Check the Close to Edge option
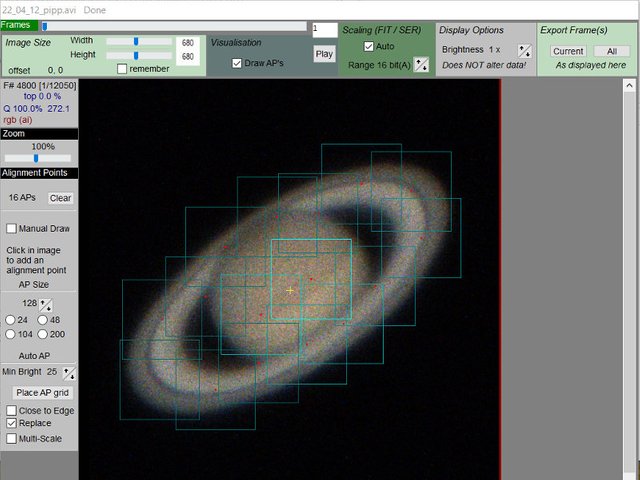This screenshot has height=480, width=640. 11,410
